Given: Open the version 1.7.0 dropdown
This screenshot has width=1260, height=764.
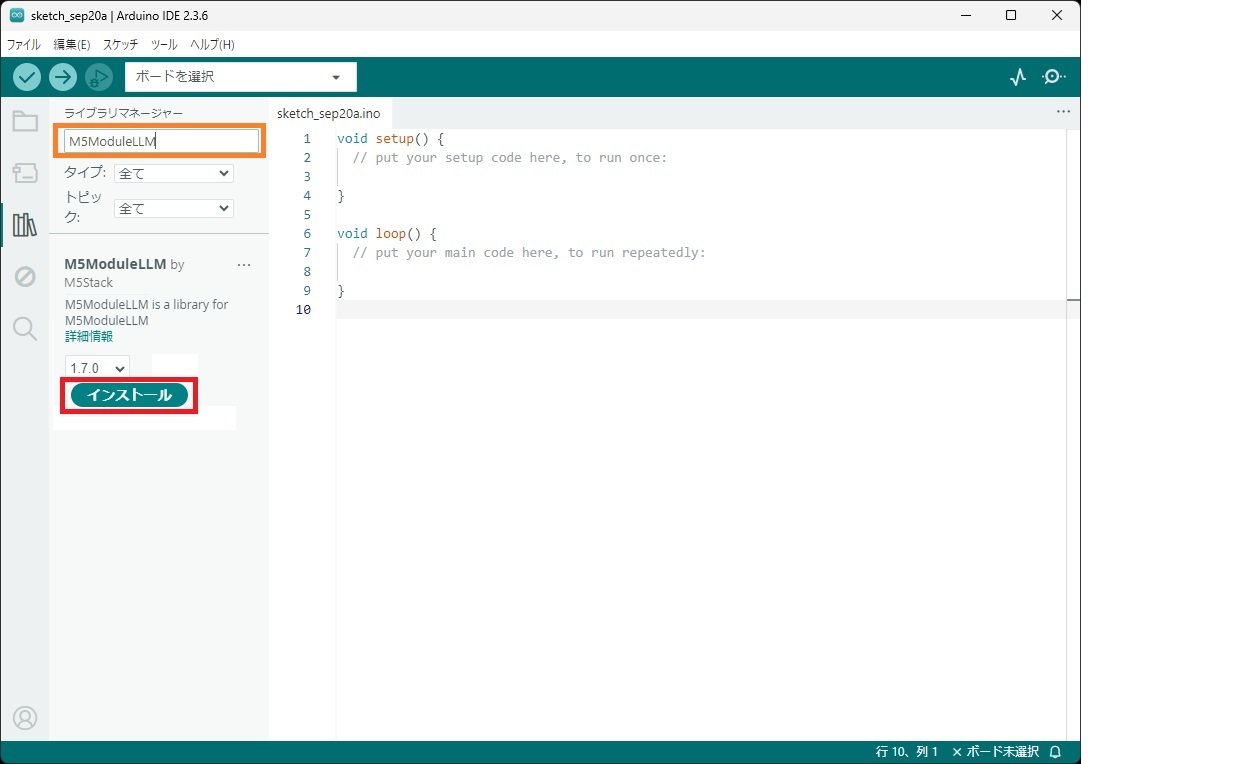Looking at the screenshot, I should point(97,368).
